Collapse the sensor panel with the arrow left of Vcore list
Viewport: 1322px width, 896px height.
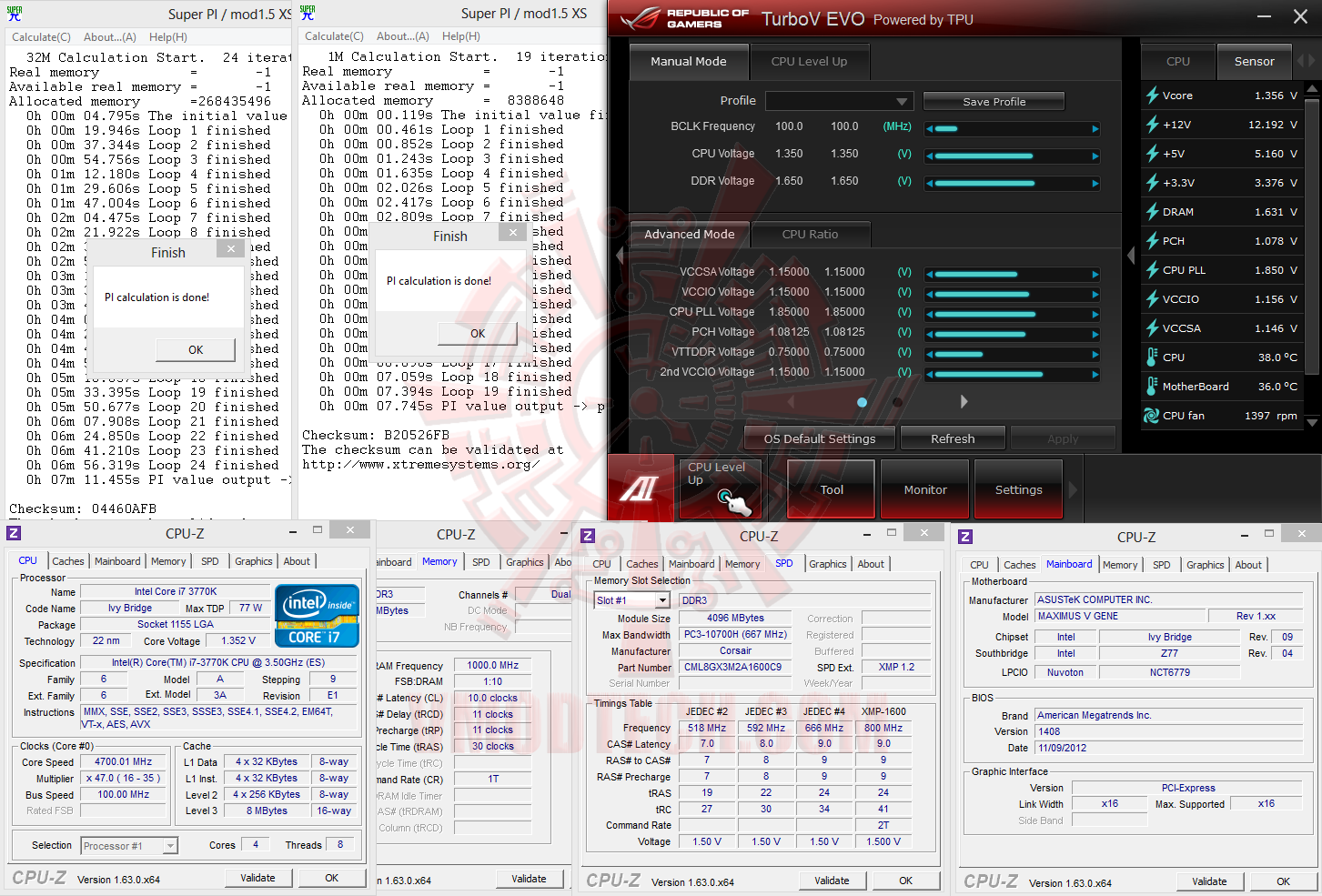click(x=1132, y=256)
